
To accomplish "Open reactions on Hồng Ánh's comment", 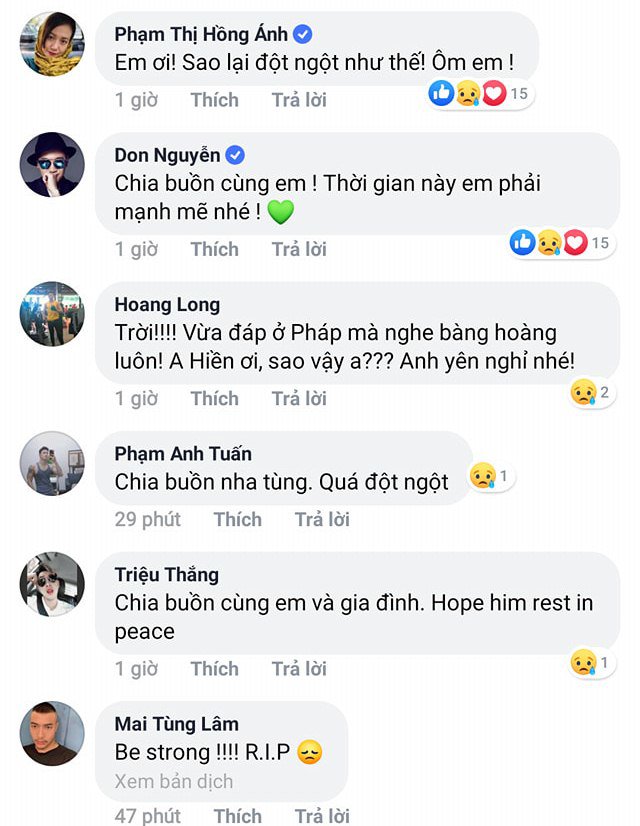I will point(479,94).
